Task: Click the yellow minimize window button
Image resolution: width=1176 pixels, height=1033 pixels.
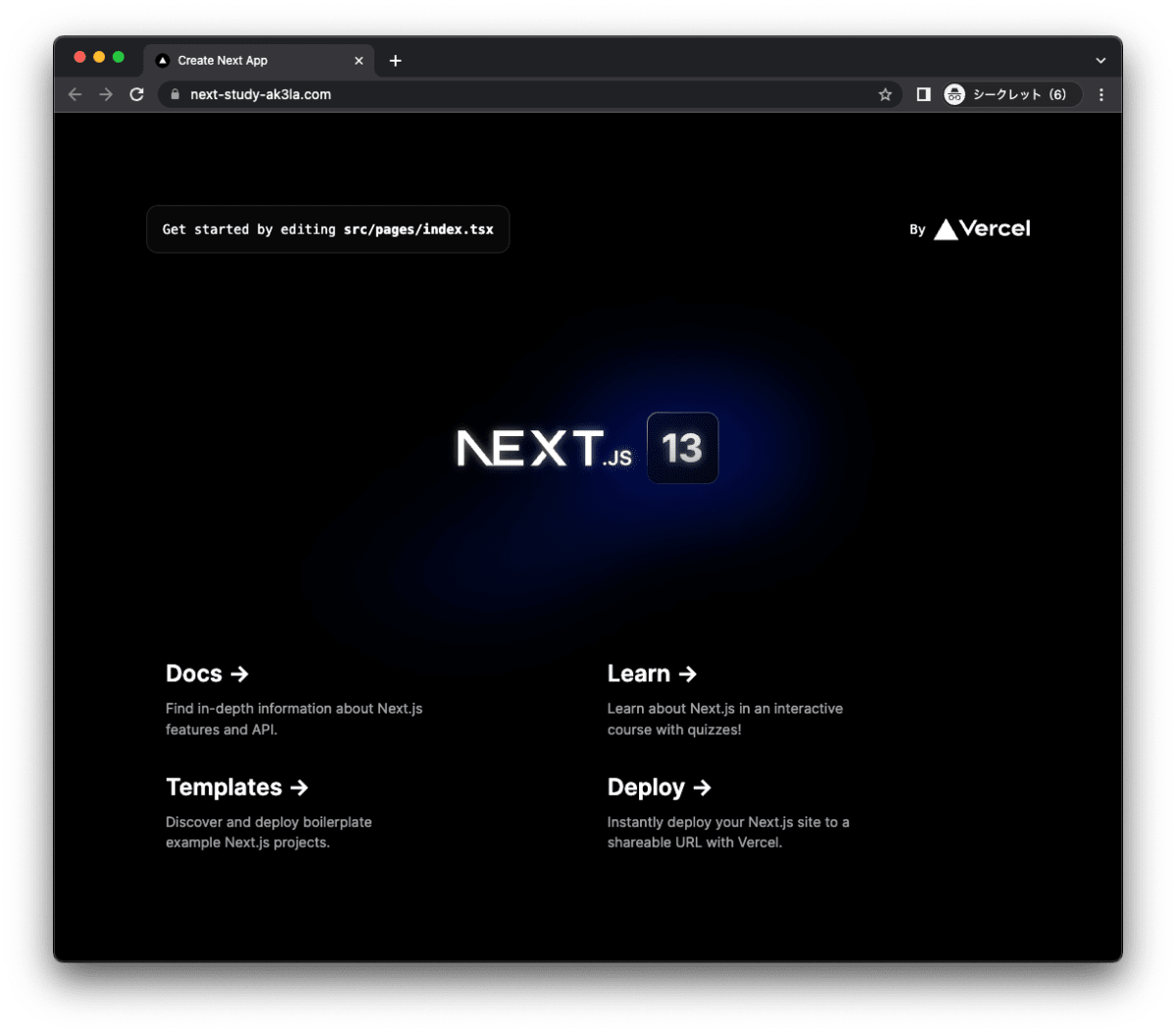Action: point(99,58)
